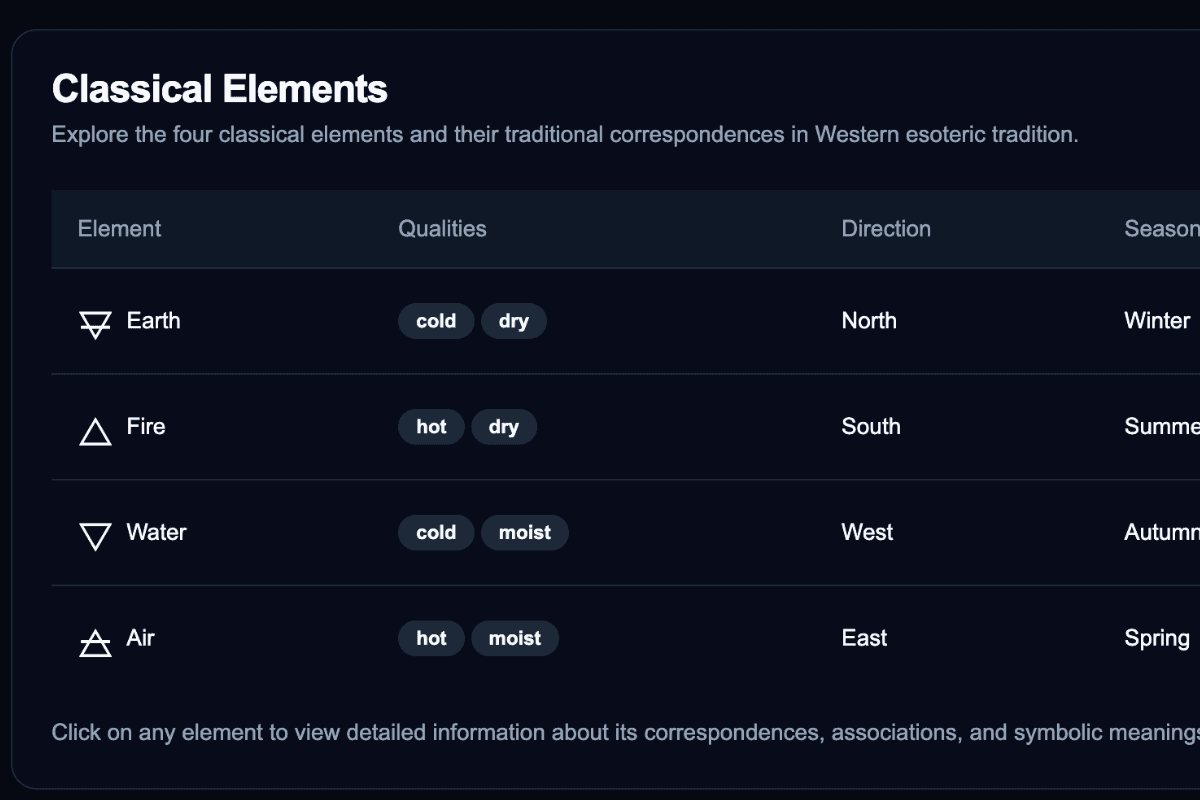1200x800 pixels.
Task: Click the Water downward triangle icon
Action: pos(95,536)
